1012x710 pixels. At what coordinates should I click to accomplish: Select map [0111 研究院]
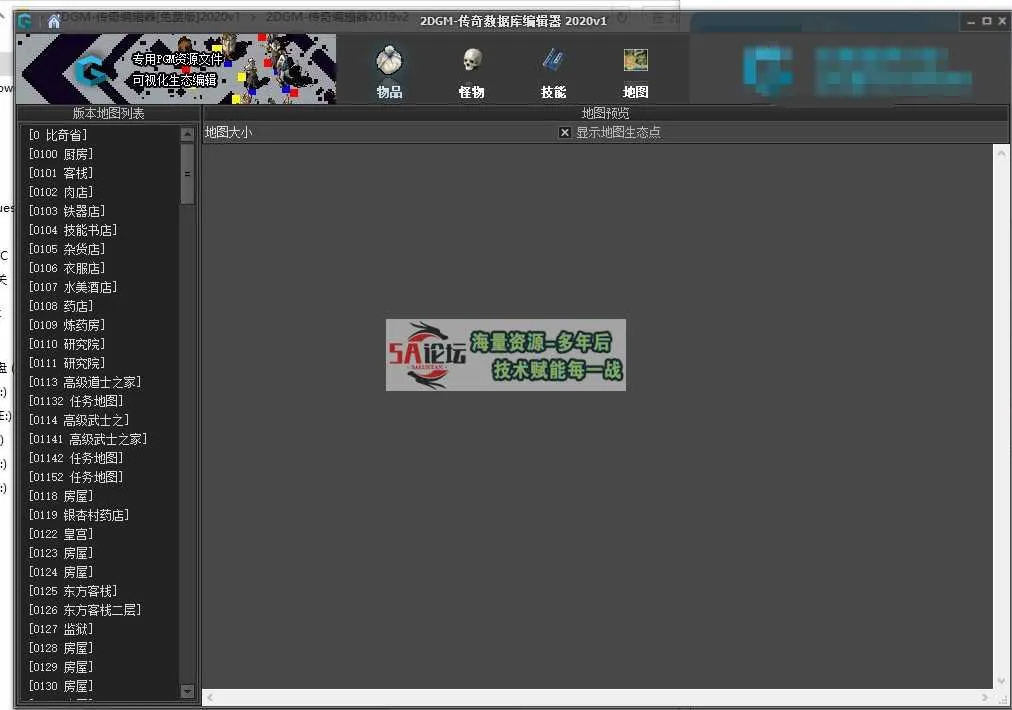(66, 363)
